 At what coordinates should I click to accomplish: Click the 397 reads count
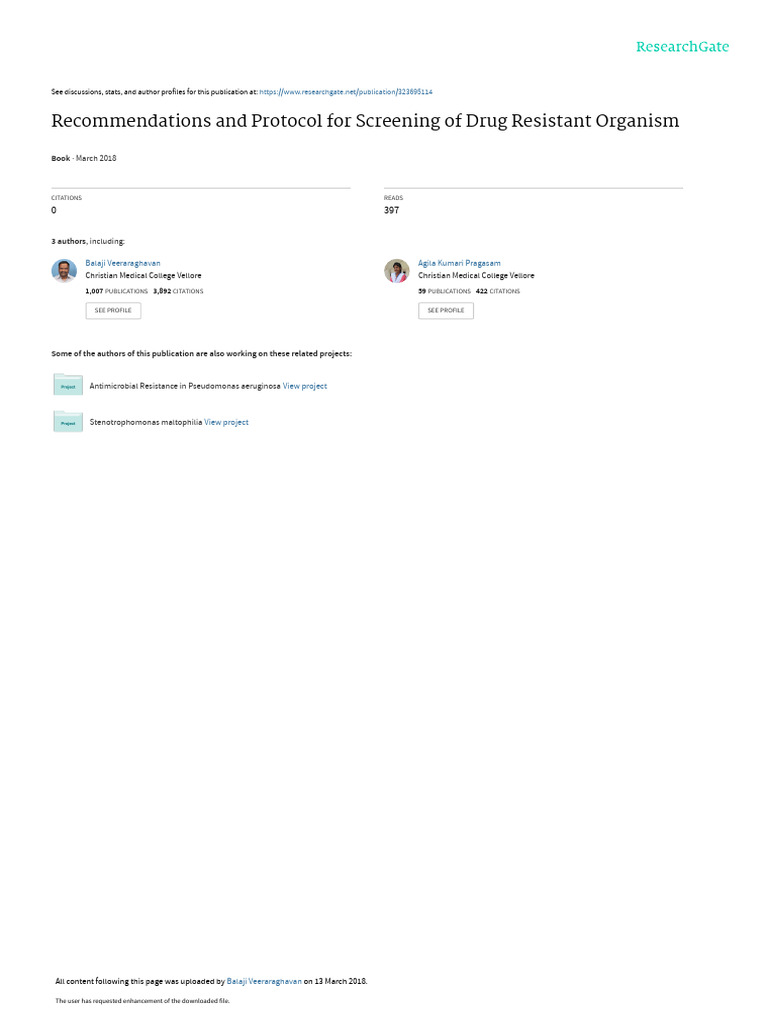coord(391,210)
